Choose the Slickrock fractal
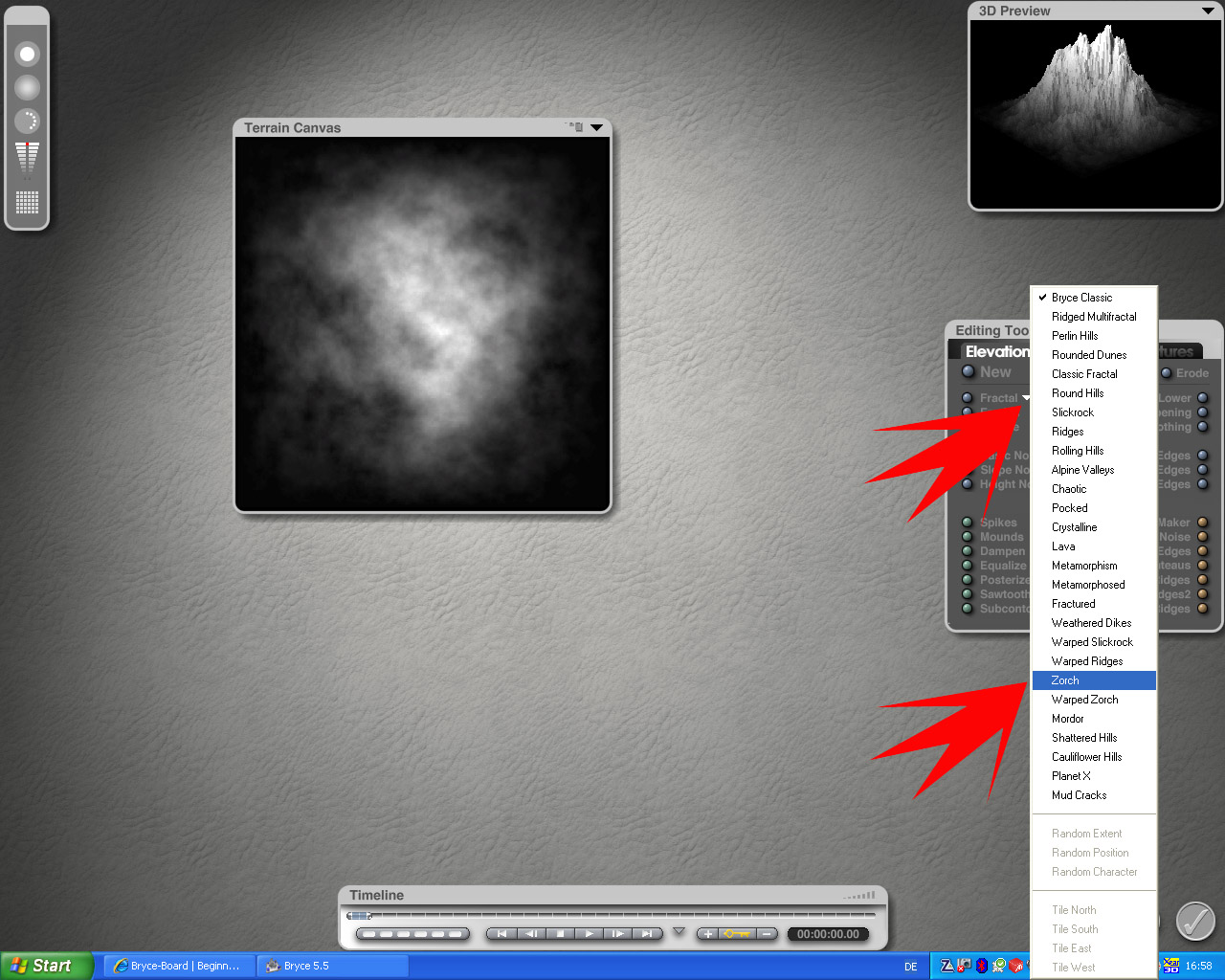 (1094, 412)
